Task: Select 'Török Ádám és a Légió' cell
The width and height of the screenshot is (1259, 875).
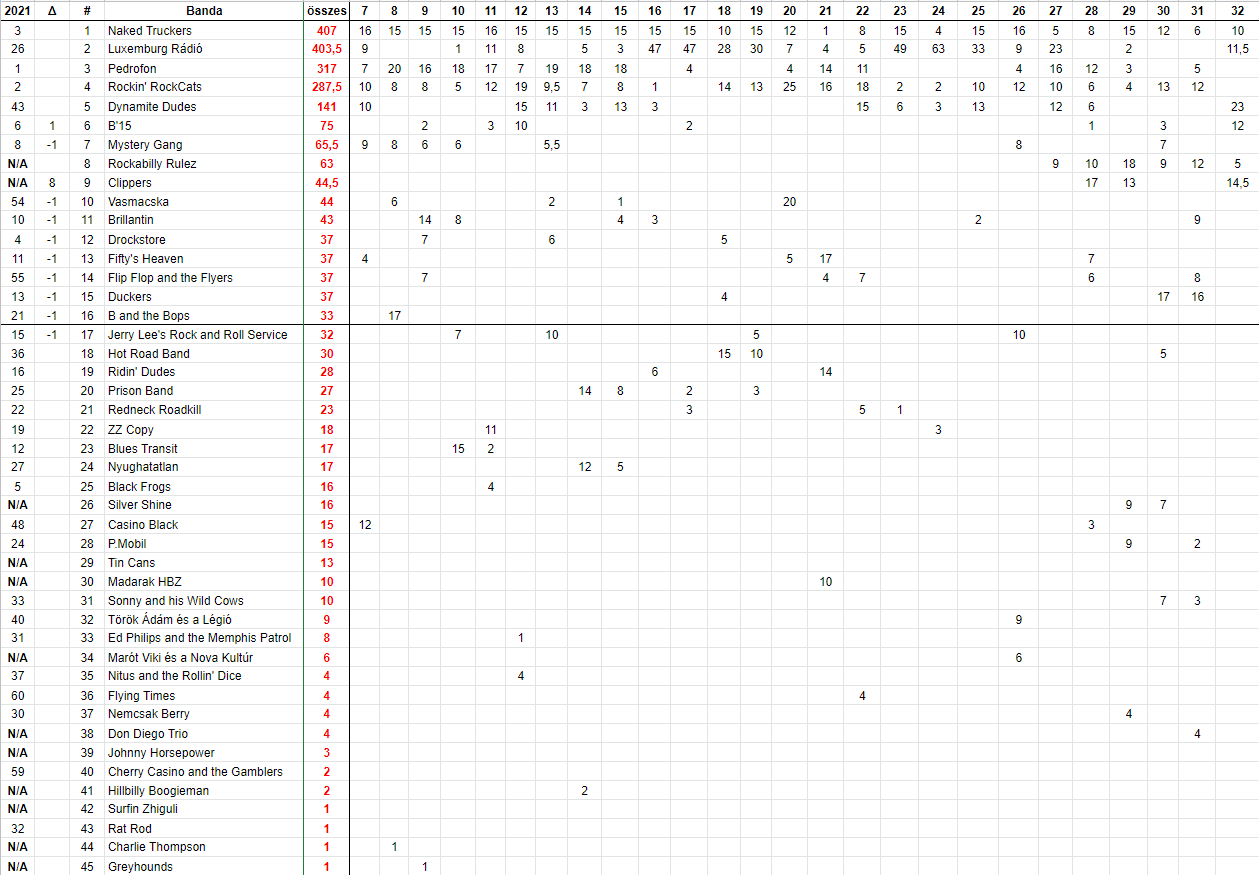Action: point(204,620)
